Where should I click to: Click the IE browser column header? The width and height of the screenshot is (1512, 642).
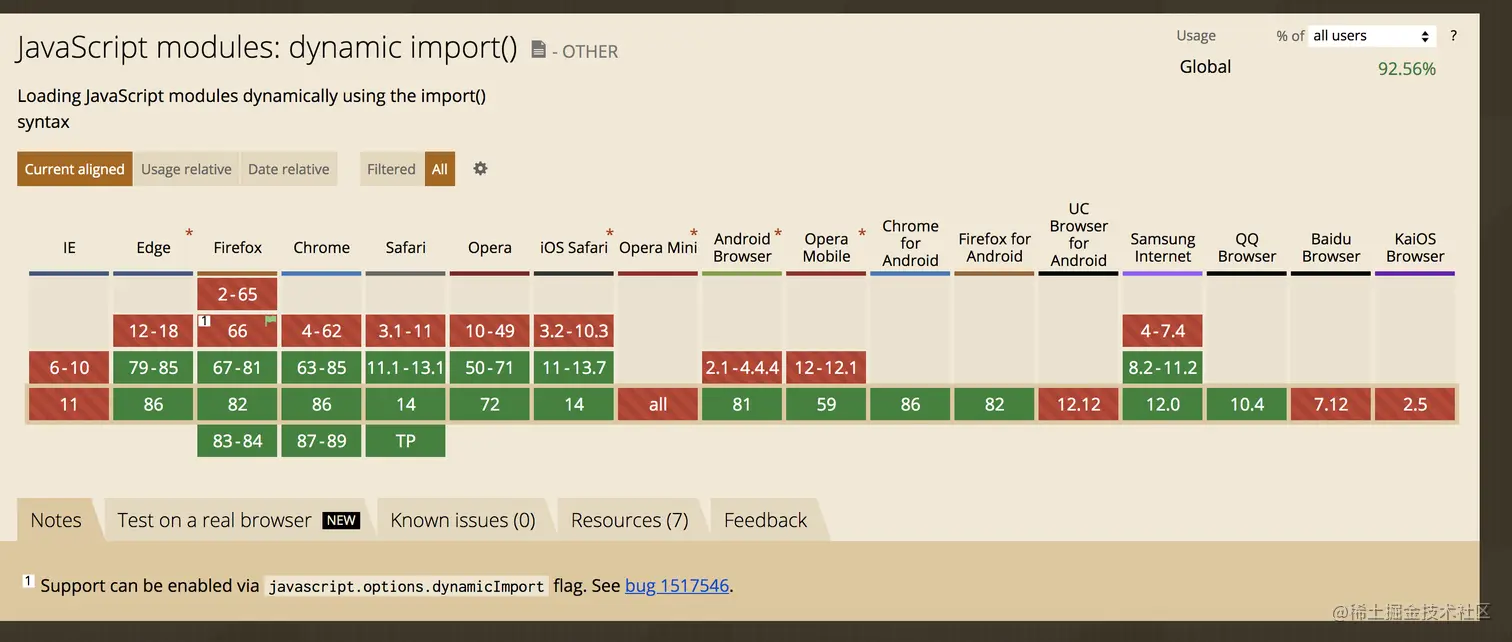click(x=69, y=248)
